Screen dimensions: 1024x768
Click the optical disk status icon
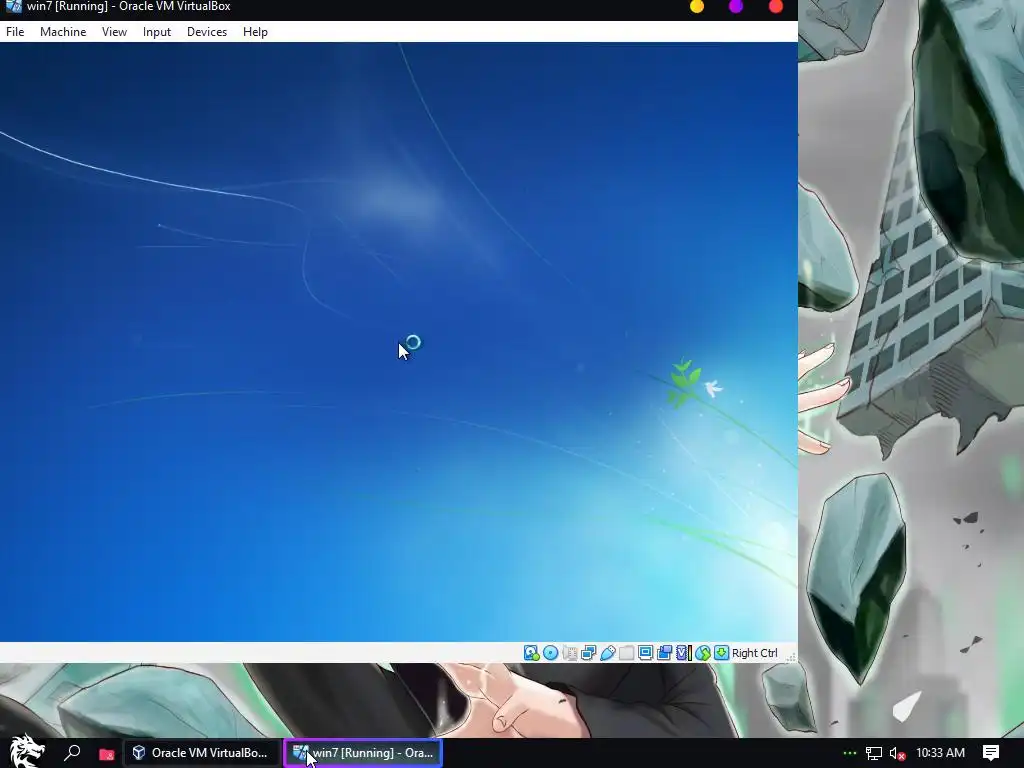click(551, 653)
